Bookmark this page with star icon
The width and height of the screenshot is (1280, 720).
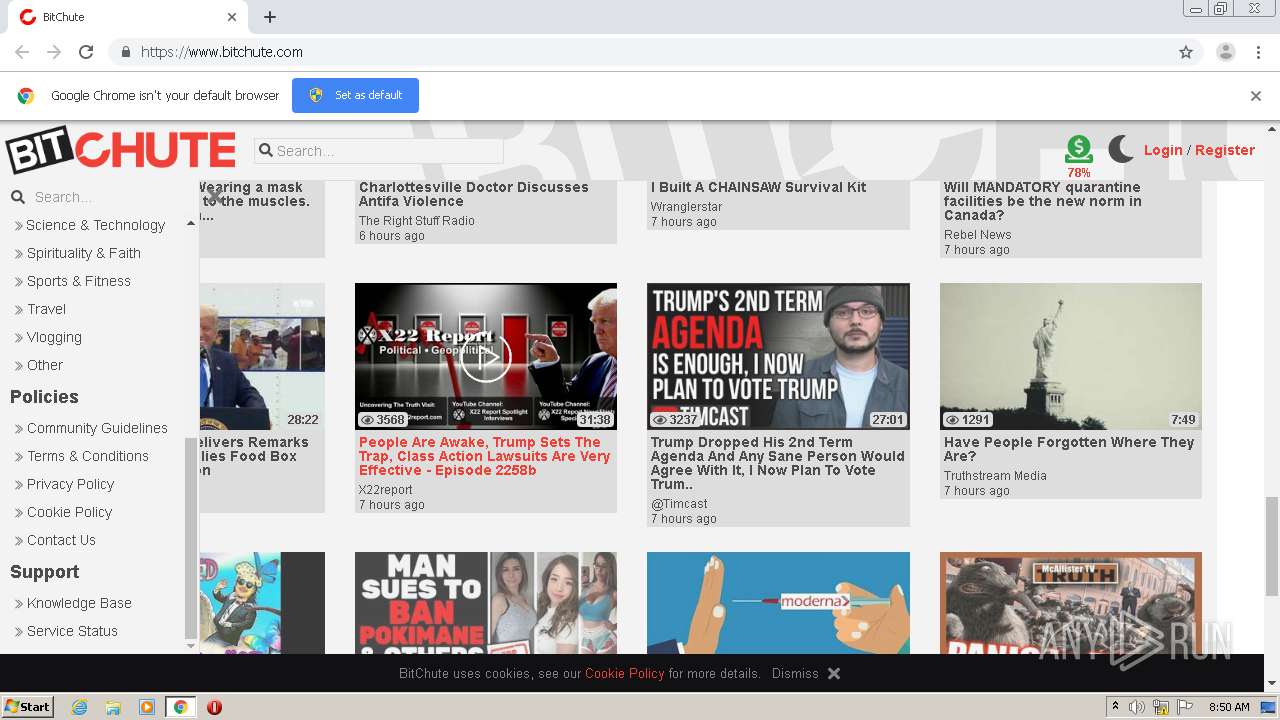(1186, 52)
